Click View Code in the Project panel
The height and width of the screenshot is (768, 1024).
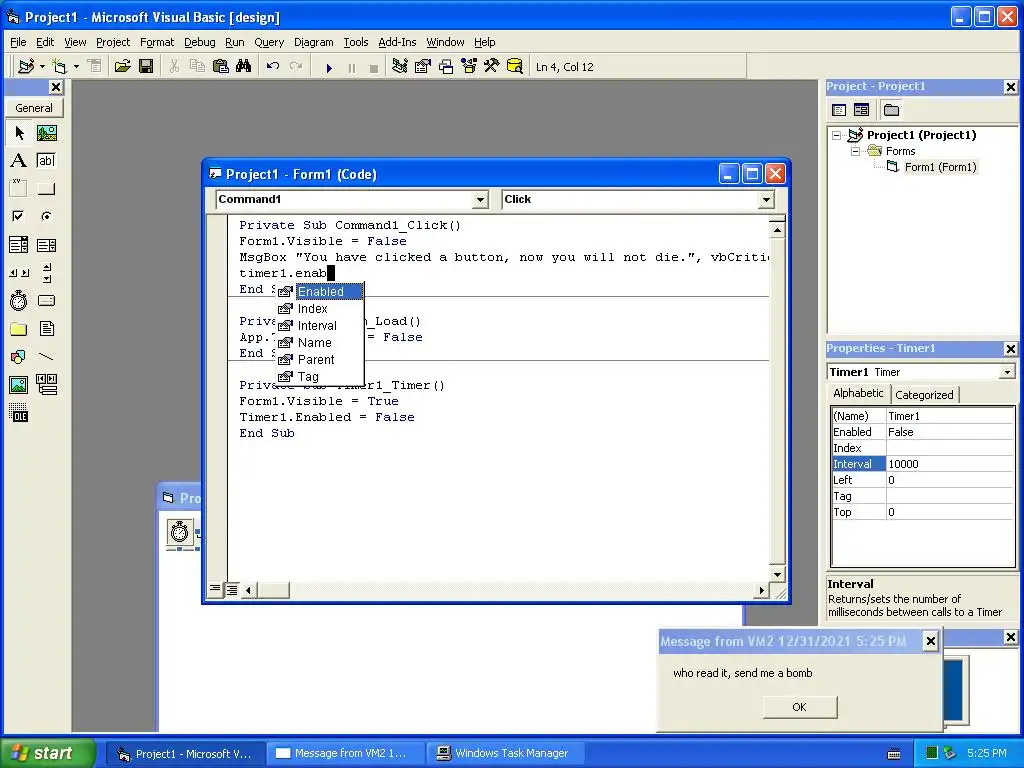pos(839,110)
